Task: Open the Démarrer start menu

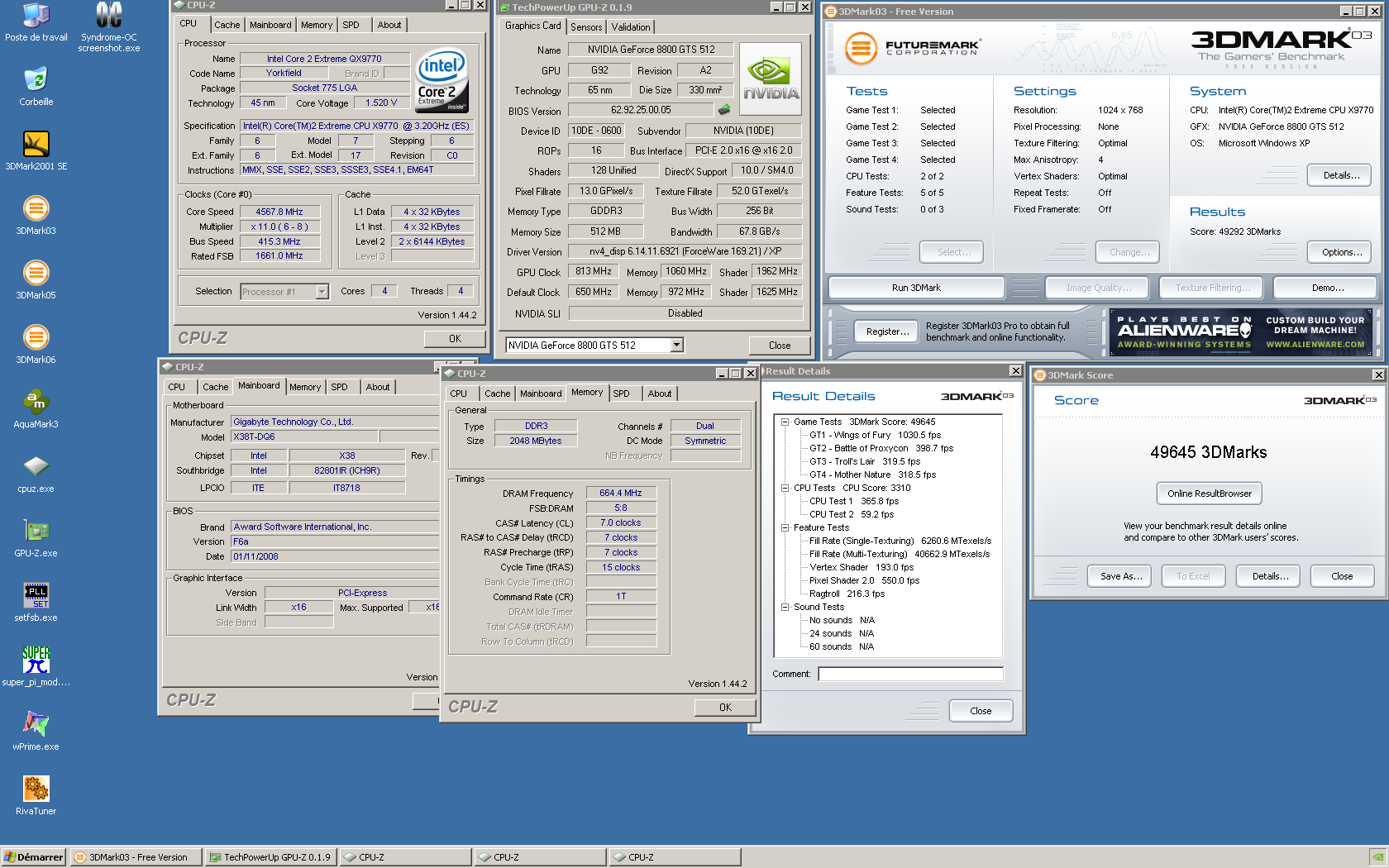Action: click(33, 857)
